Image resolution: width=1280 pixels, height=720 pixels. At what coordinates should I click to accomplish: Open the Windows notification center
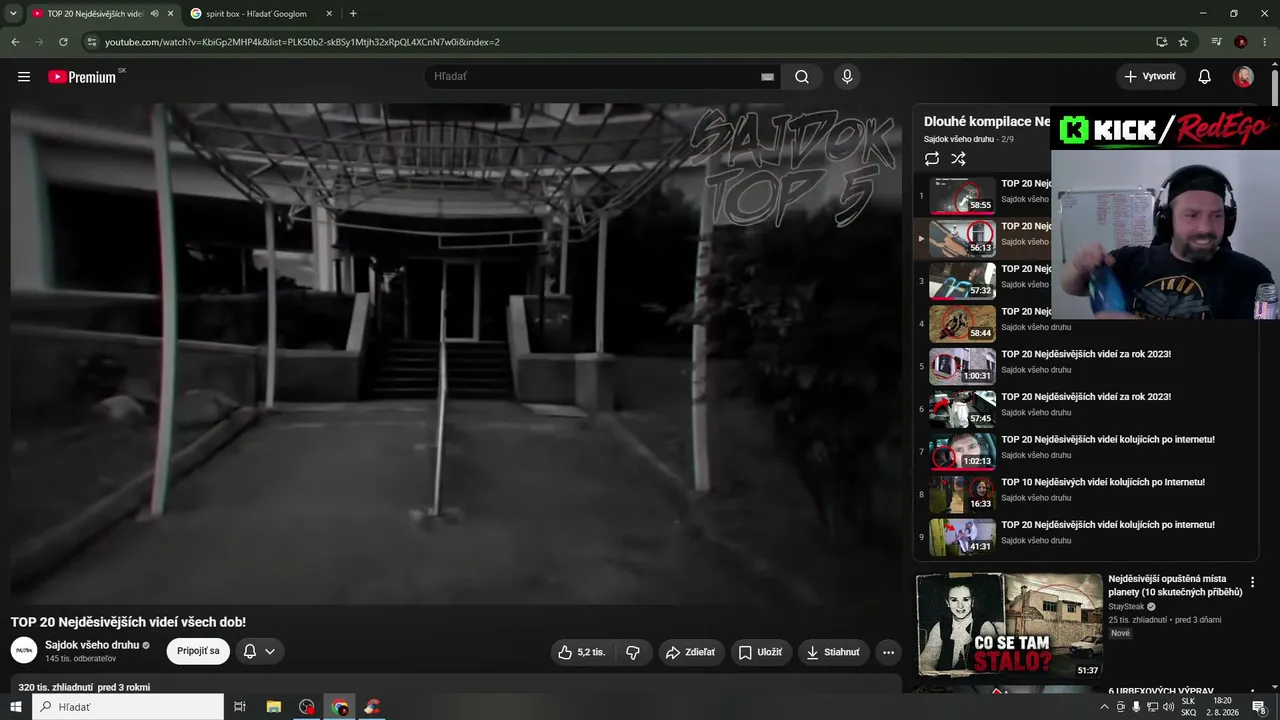click(x=1259, y=707)
